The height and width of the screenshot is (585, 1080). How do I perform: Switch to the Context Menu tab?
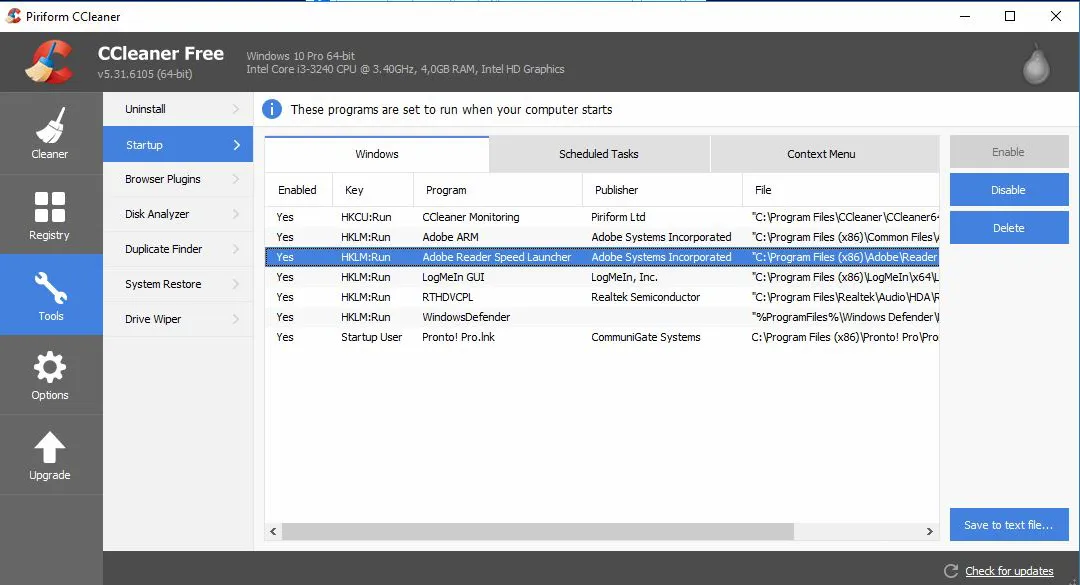pos(821,154)
